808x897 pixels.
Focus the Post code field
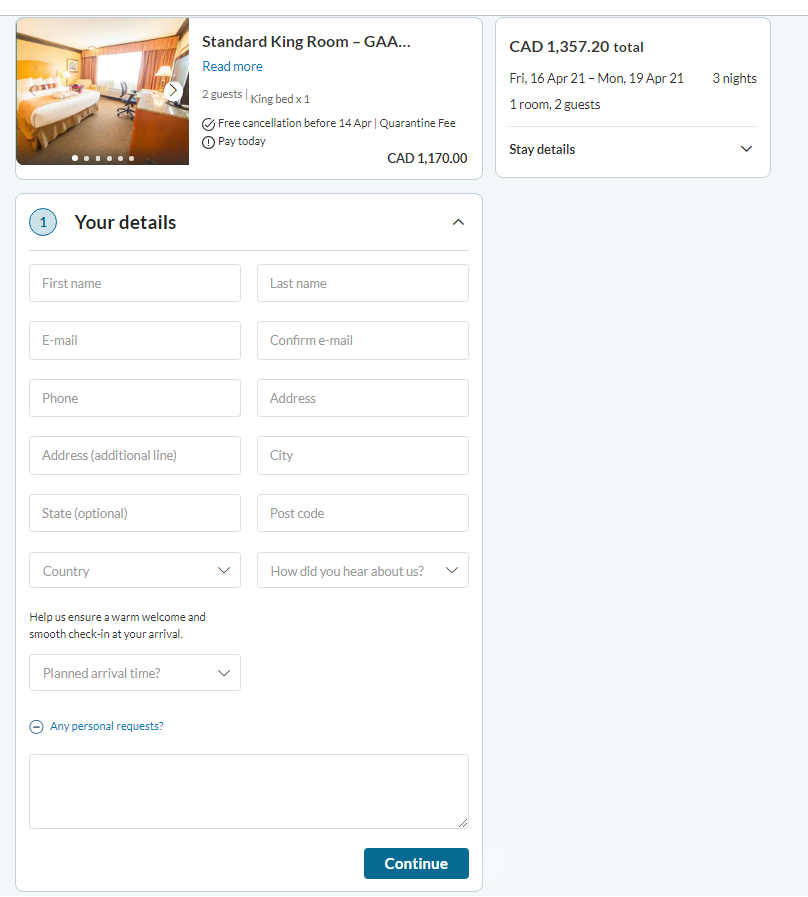pos(363,513)
